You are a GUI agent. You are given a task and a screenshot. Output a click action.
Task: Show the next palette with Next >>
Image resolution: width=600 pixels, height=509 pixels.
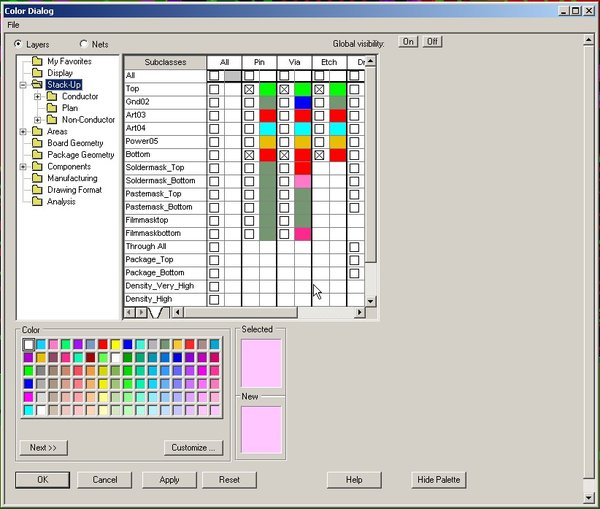click(x=43, y=448)
